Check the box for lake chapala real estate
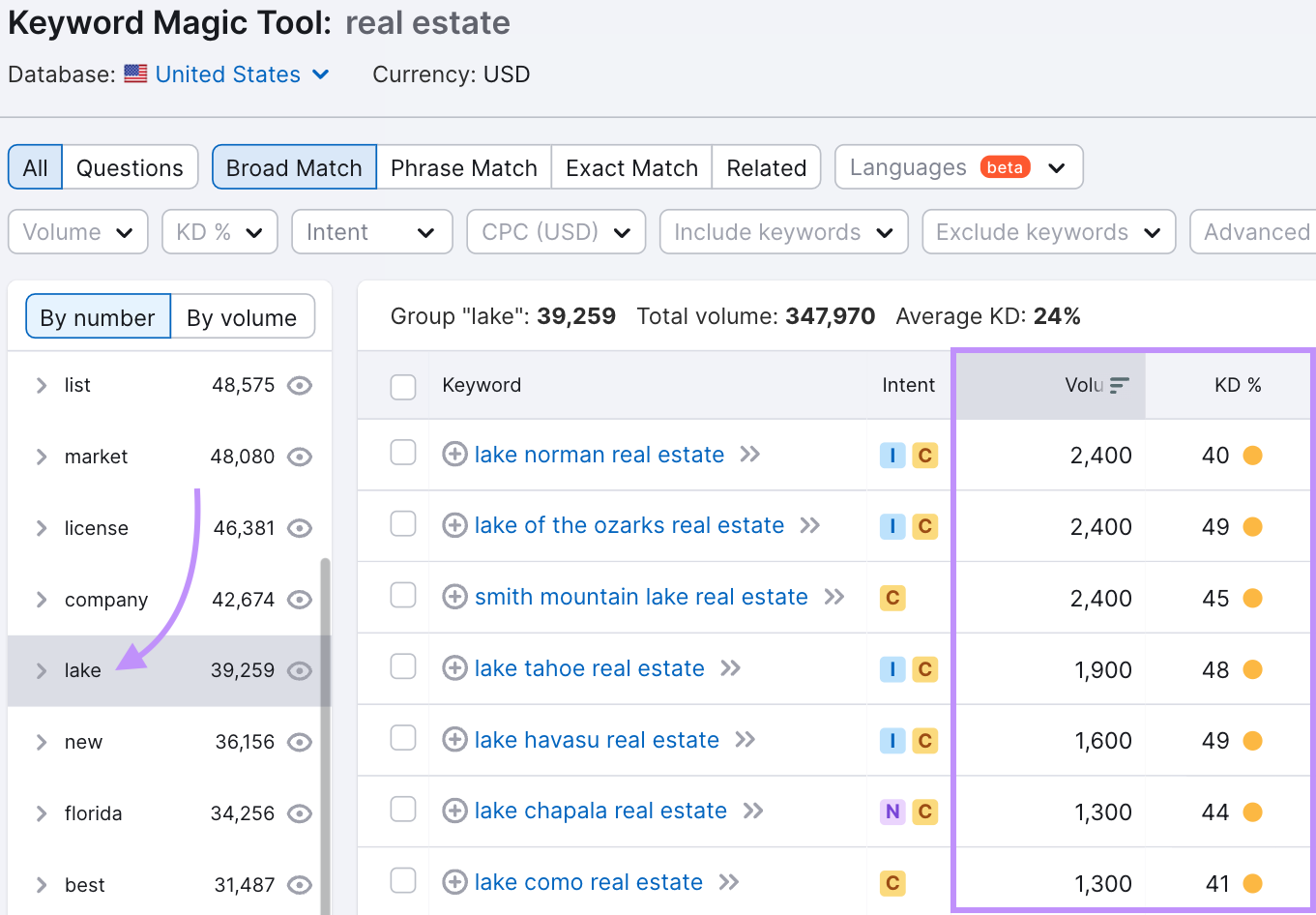Image resolution: width=1316 pixels, height=915 pixels. (403, 809)
